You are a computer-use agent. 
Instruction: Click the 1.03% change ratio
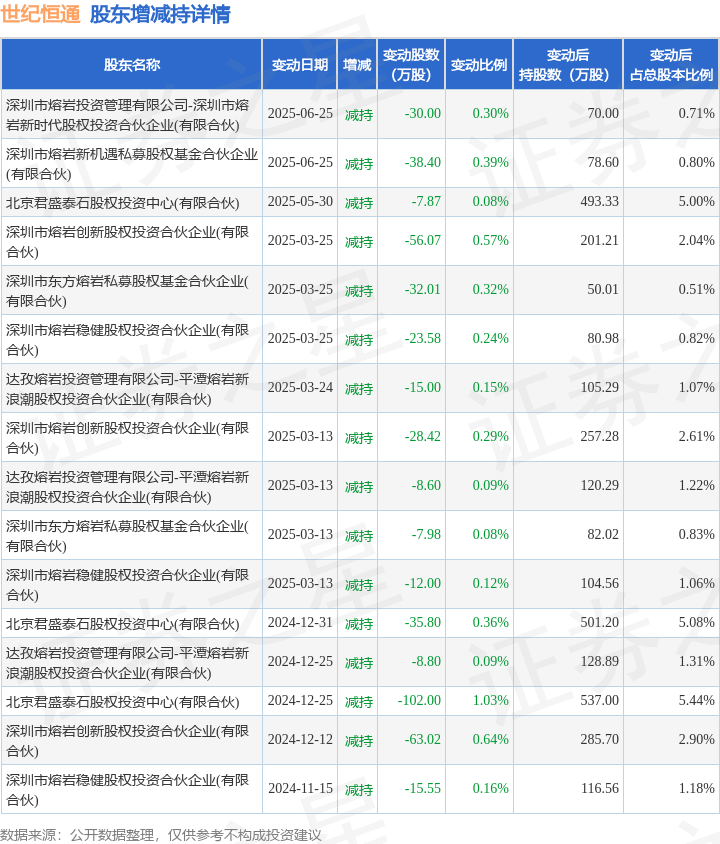pos(490,701)
